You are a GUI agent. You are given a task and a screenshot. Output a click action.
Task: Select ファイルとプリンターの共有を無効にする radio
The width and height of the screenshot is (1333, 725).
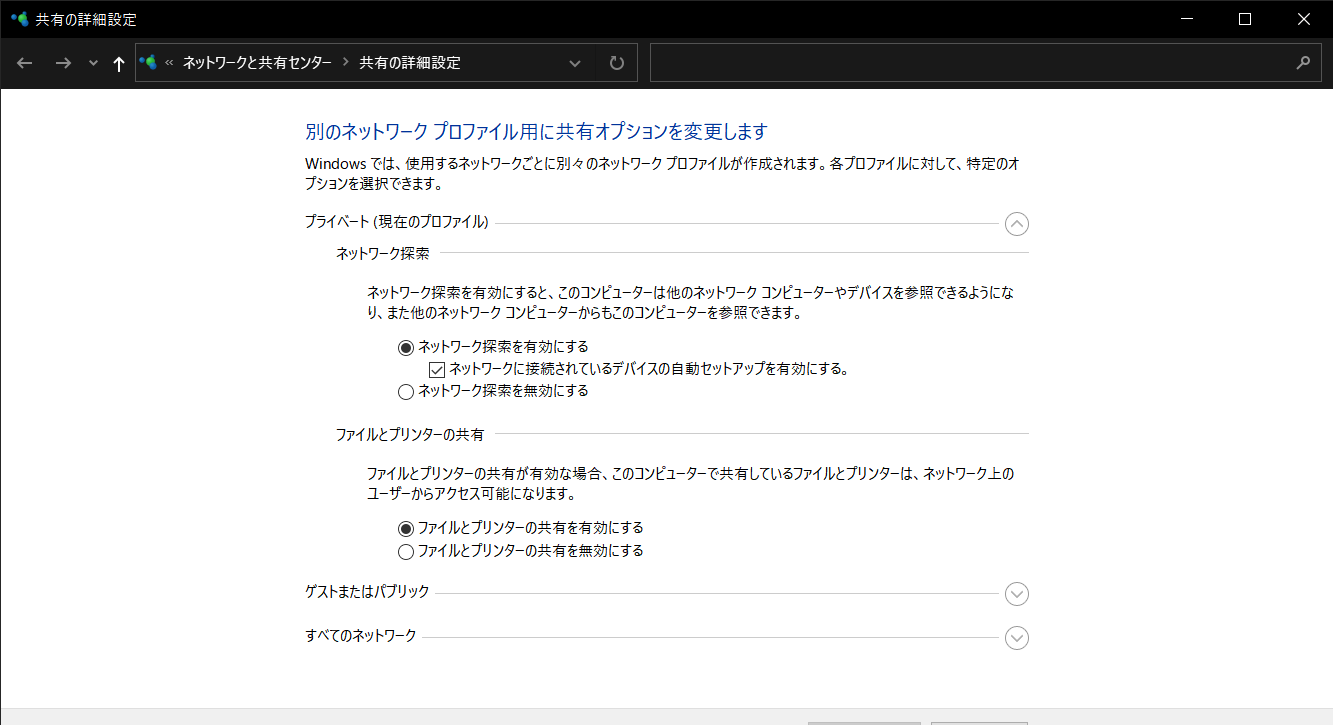(405, 551)
